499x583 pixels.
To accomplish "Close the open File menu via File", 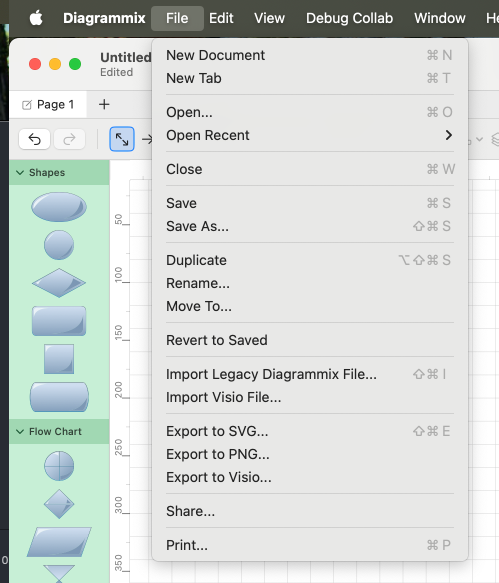I will tap(177, 18).
